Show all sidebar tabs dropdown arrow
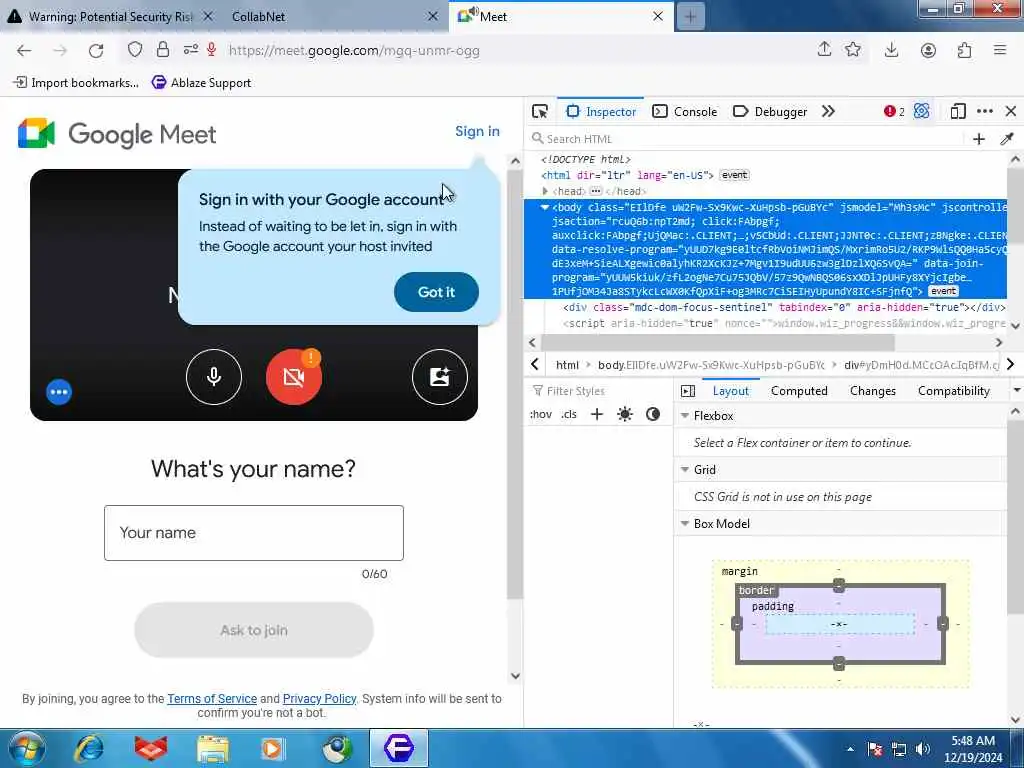 (1016, 391)
